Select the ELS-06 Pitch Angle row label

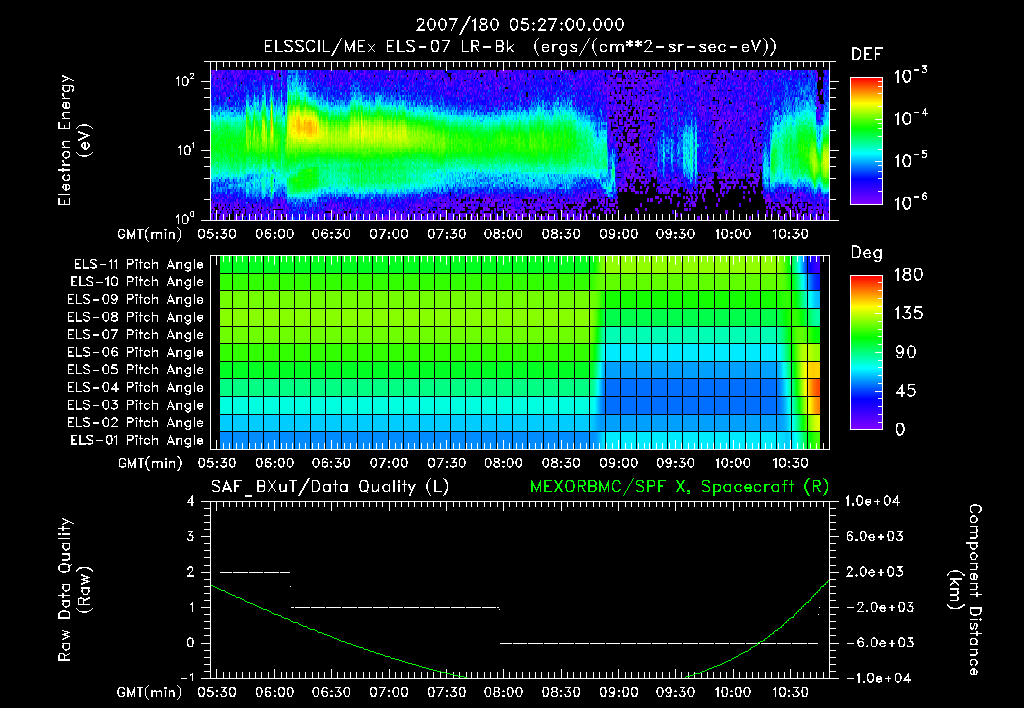click(x=136, y=353)
